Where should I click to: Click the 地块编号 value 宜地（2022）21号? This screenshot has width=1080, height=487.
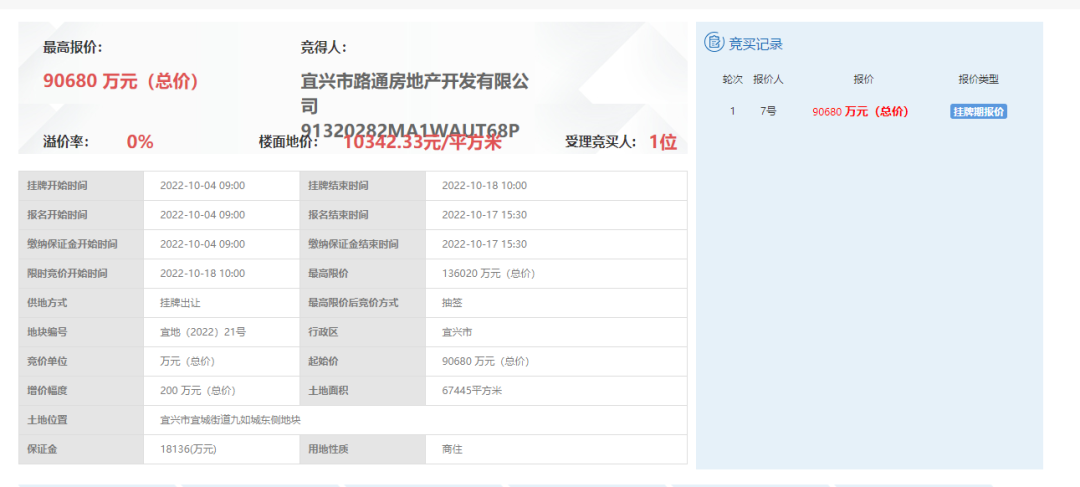coord(202,332)
